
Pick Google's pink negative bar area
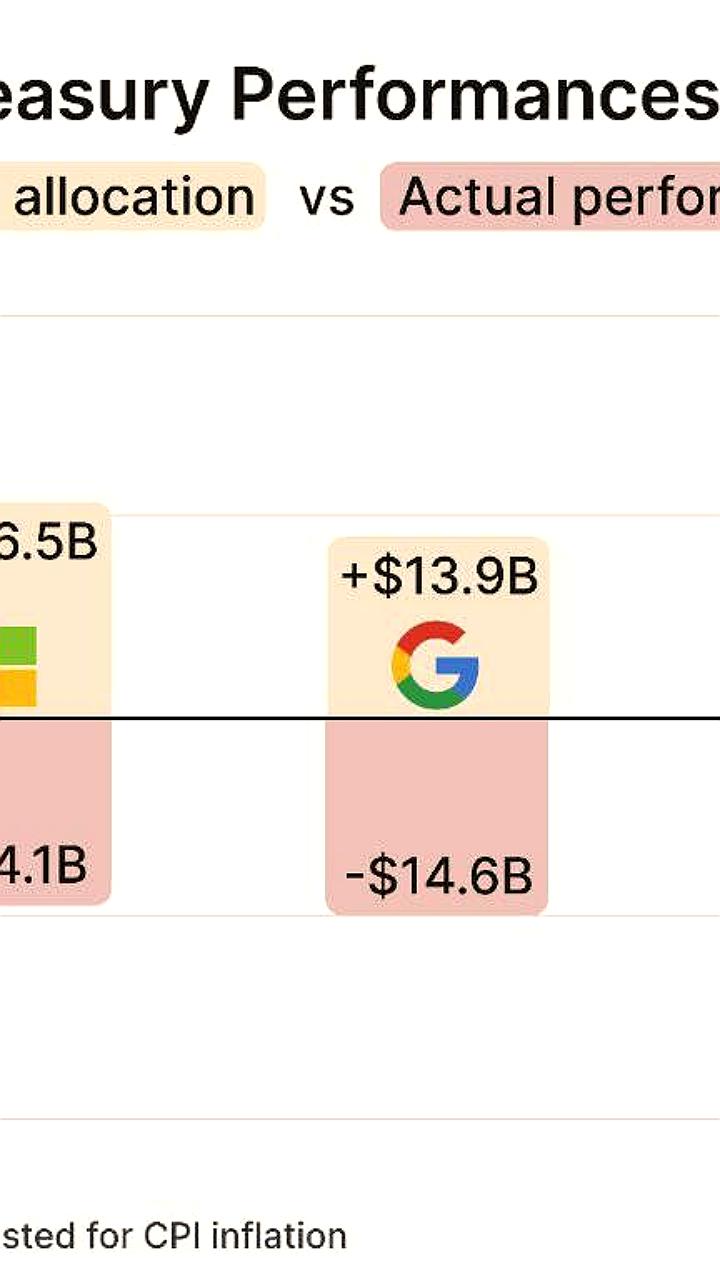pos(437,816)
